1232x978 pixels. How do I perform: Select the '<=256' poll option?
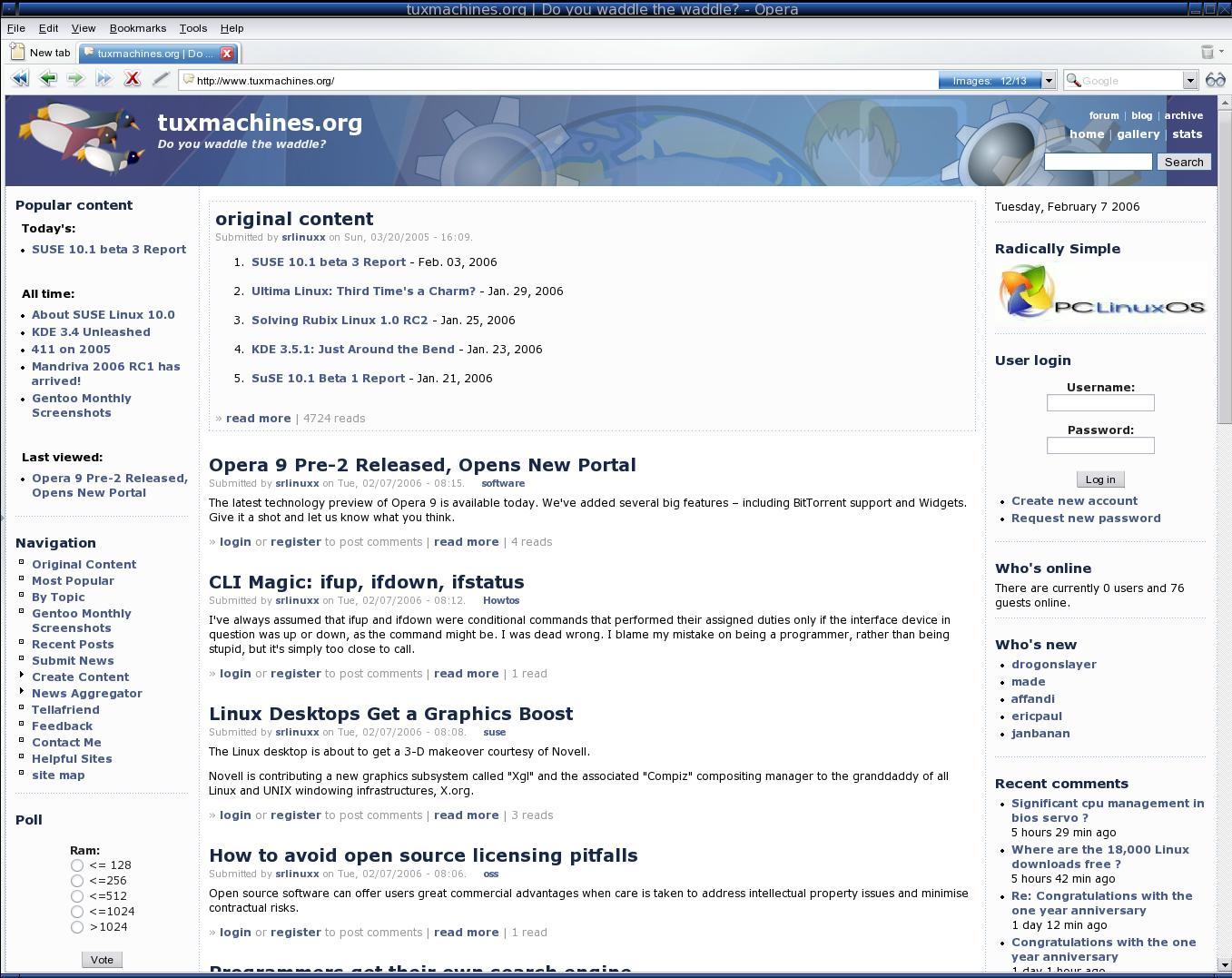point(77,881)
